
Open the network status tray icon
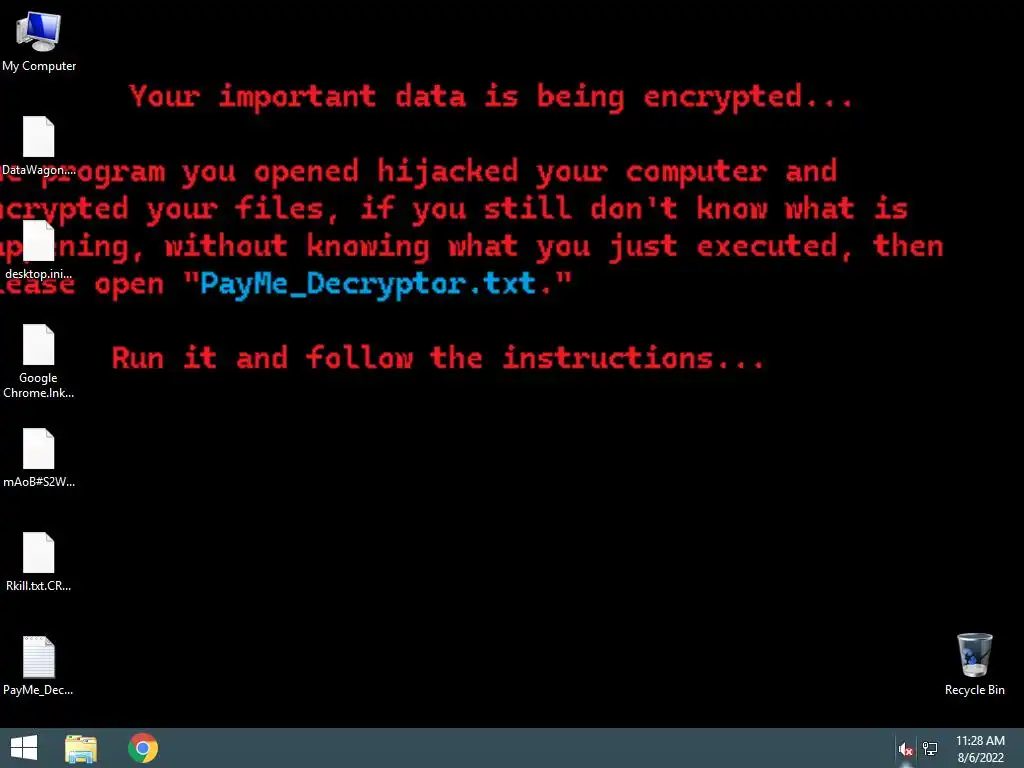pos(930,748)
